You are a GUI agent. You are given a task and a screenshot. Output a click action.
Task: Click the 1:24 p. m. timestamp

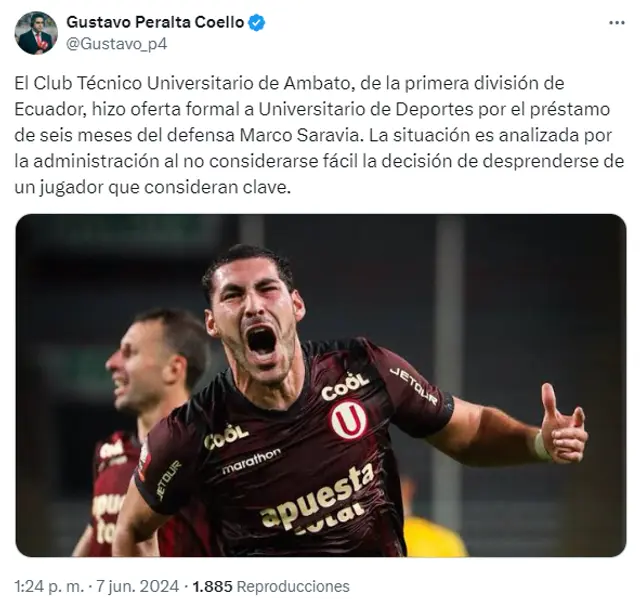[48, 586]
